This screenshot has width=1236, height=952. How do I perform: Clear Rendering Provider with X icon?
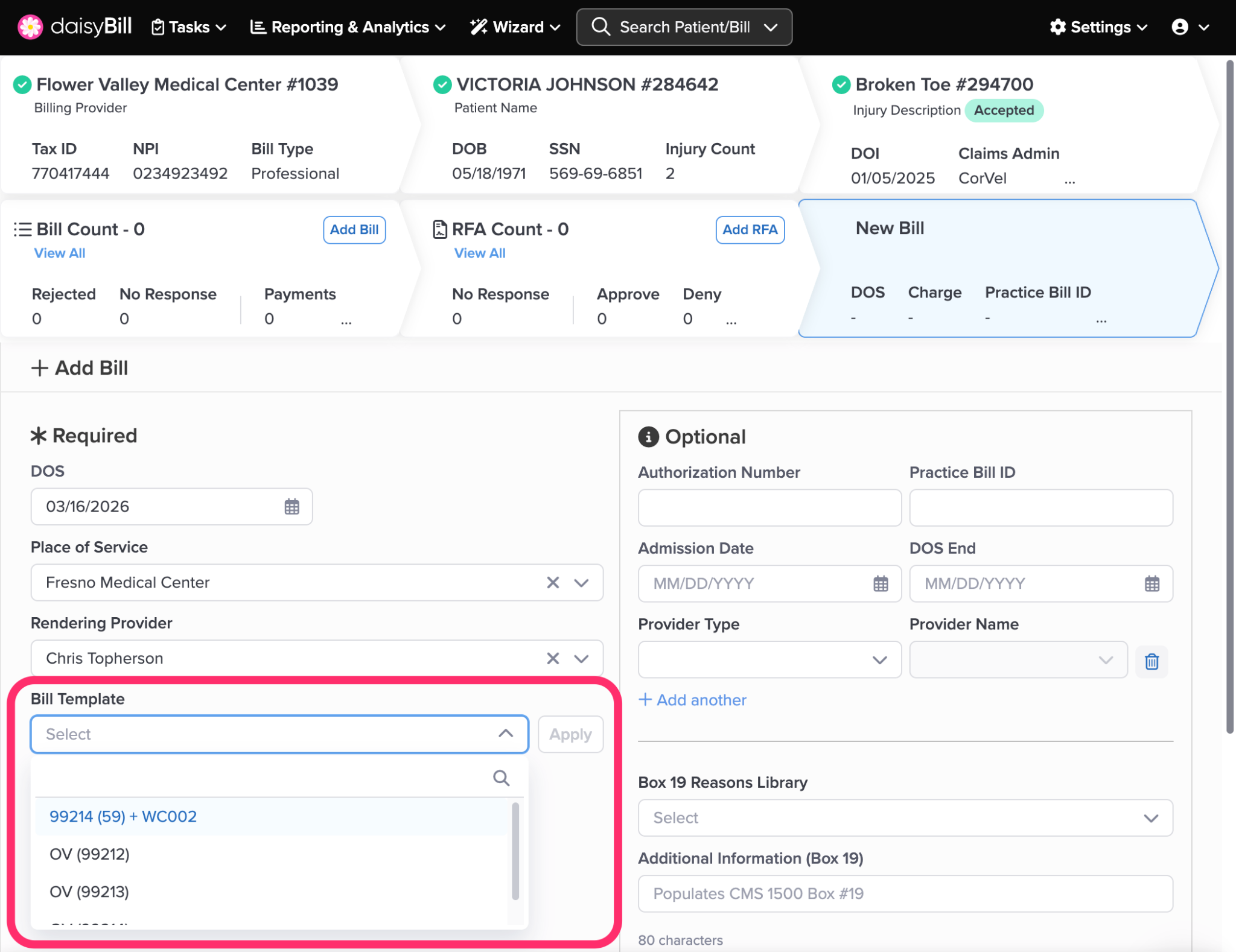coord(553,658)
